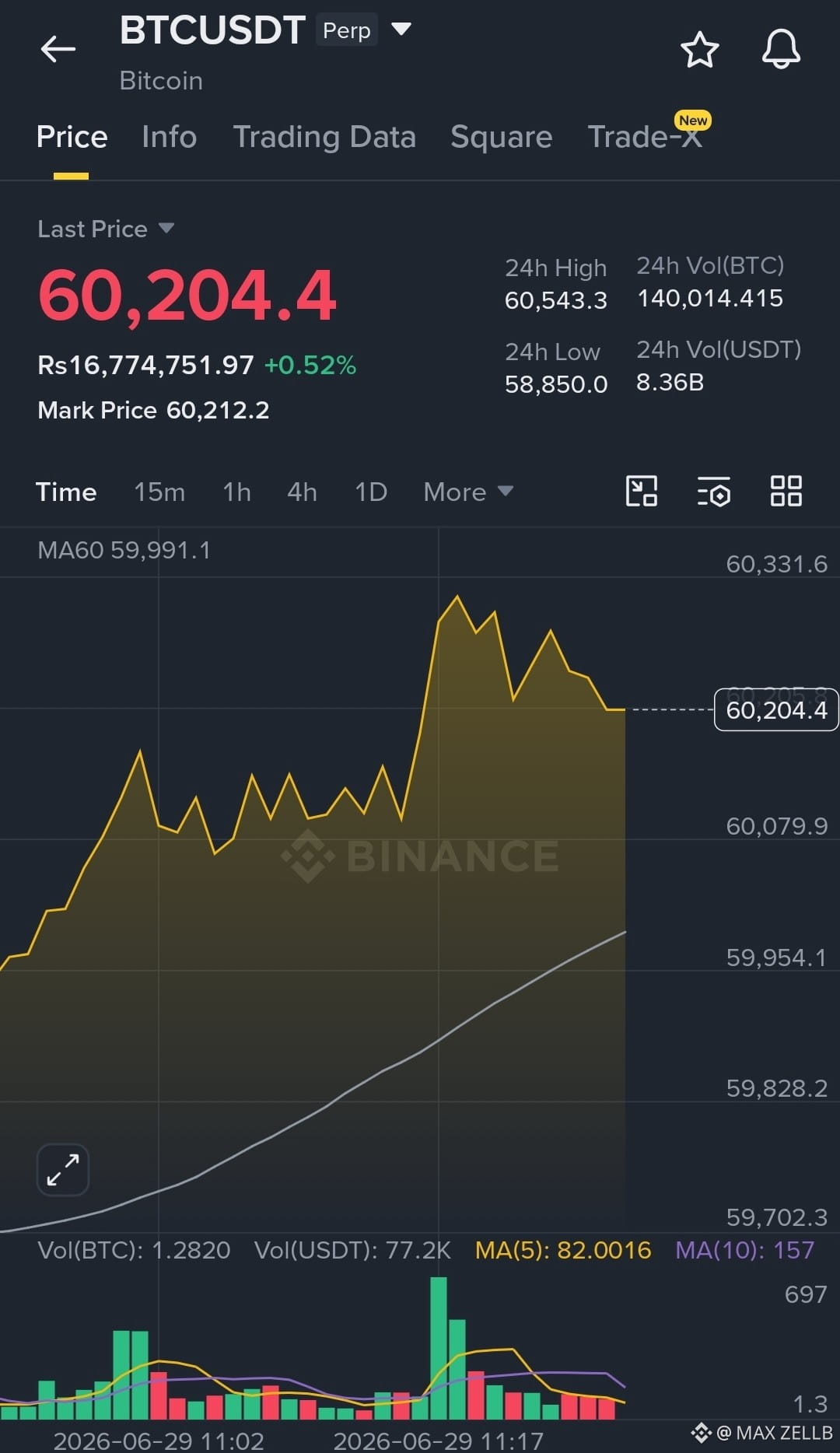Open the chart drawing tools icon
The image size is (840, 1453).
point(642,491)
